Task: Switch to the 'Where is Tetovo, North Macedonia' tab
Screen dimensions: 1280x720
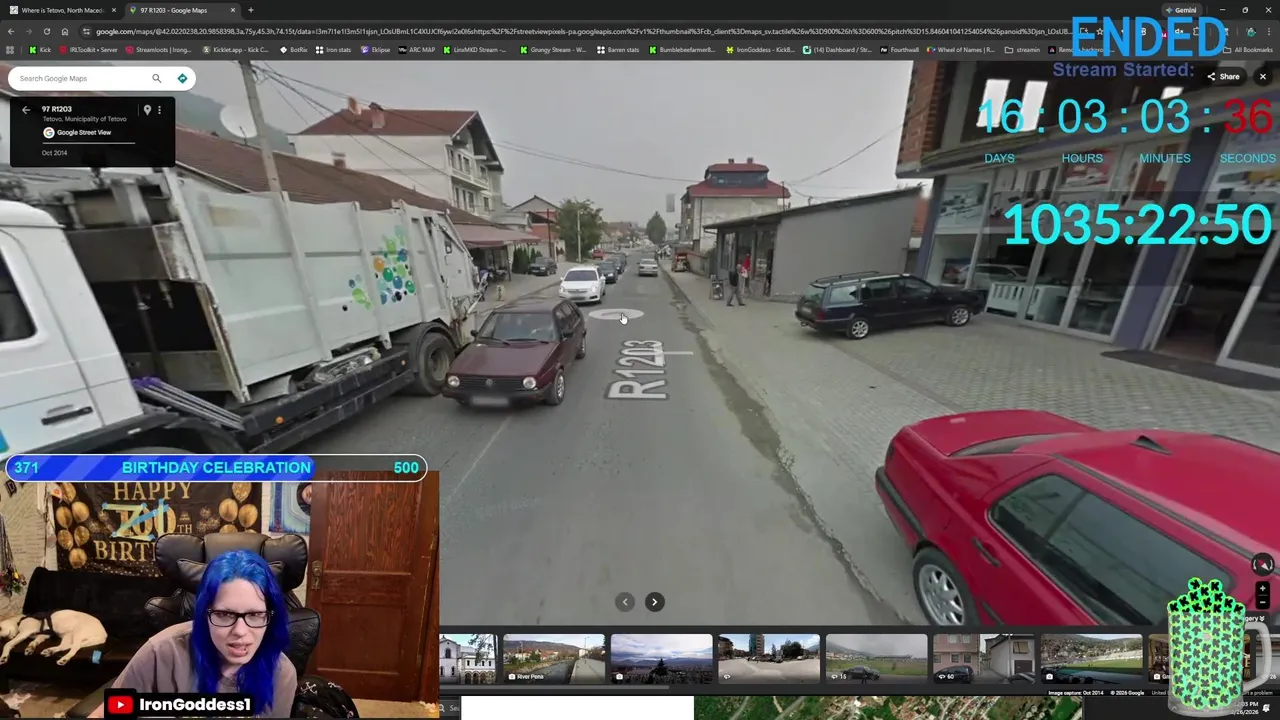Action: click(62, 10)
